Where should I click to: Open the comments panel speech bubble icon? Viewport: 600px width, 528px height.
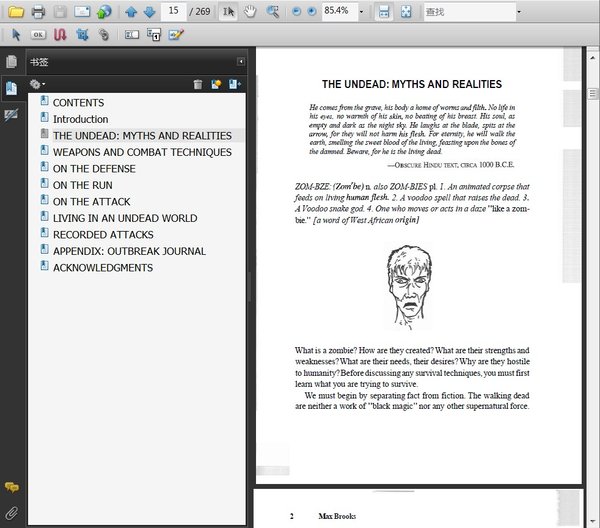[x=11, y=487]
